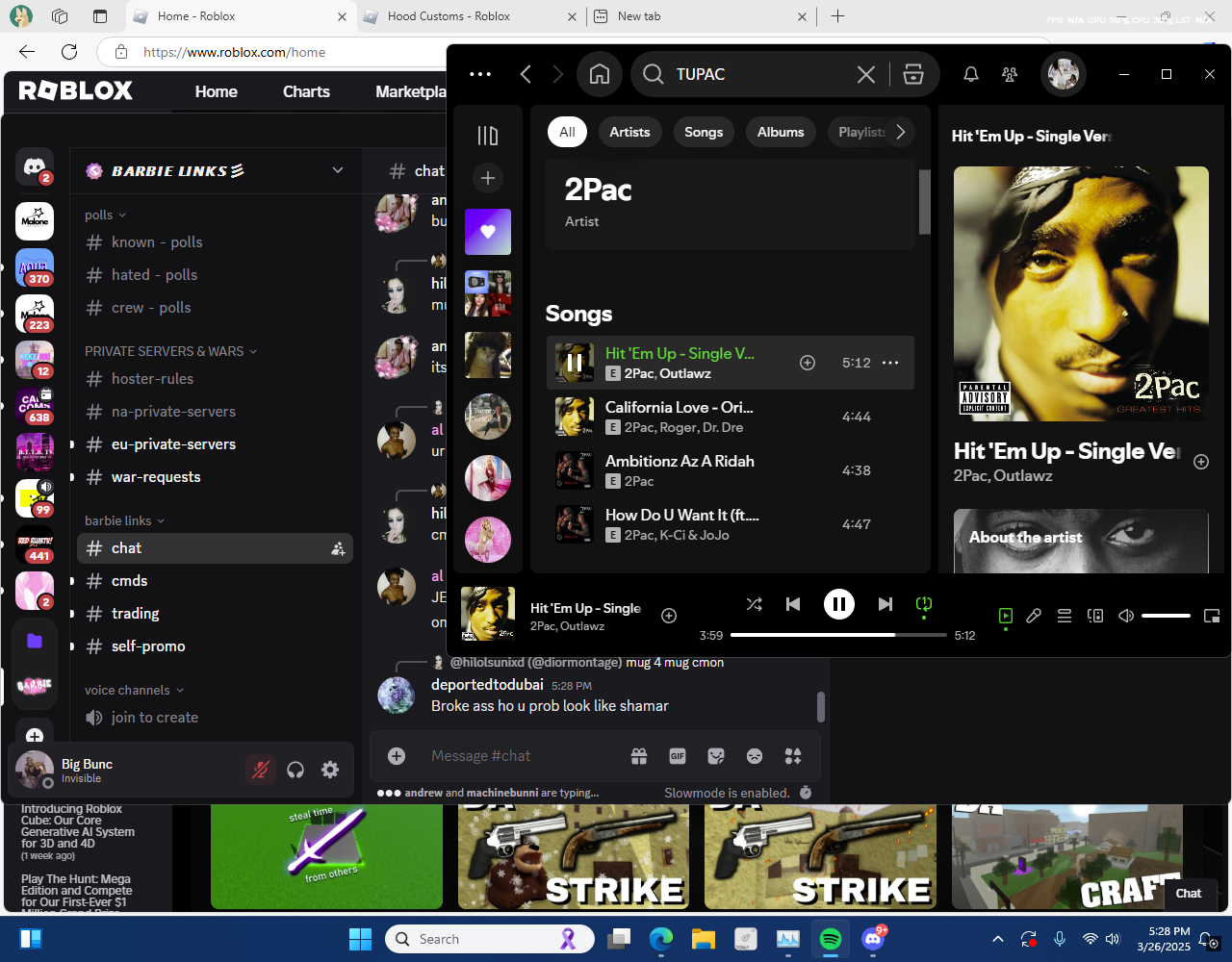Open Charts tab on Roblox page
This screenshot has height=962, width=1232.
click(x=306, y=91)
